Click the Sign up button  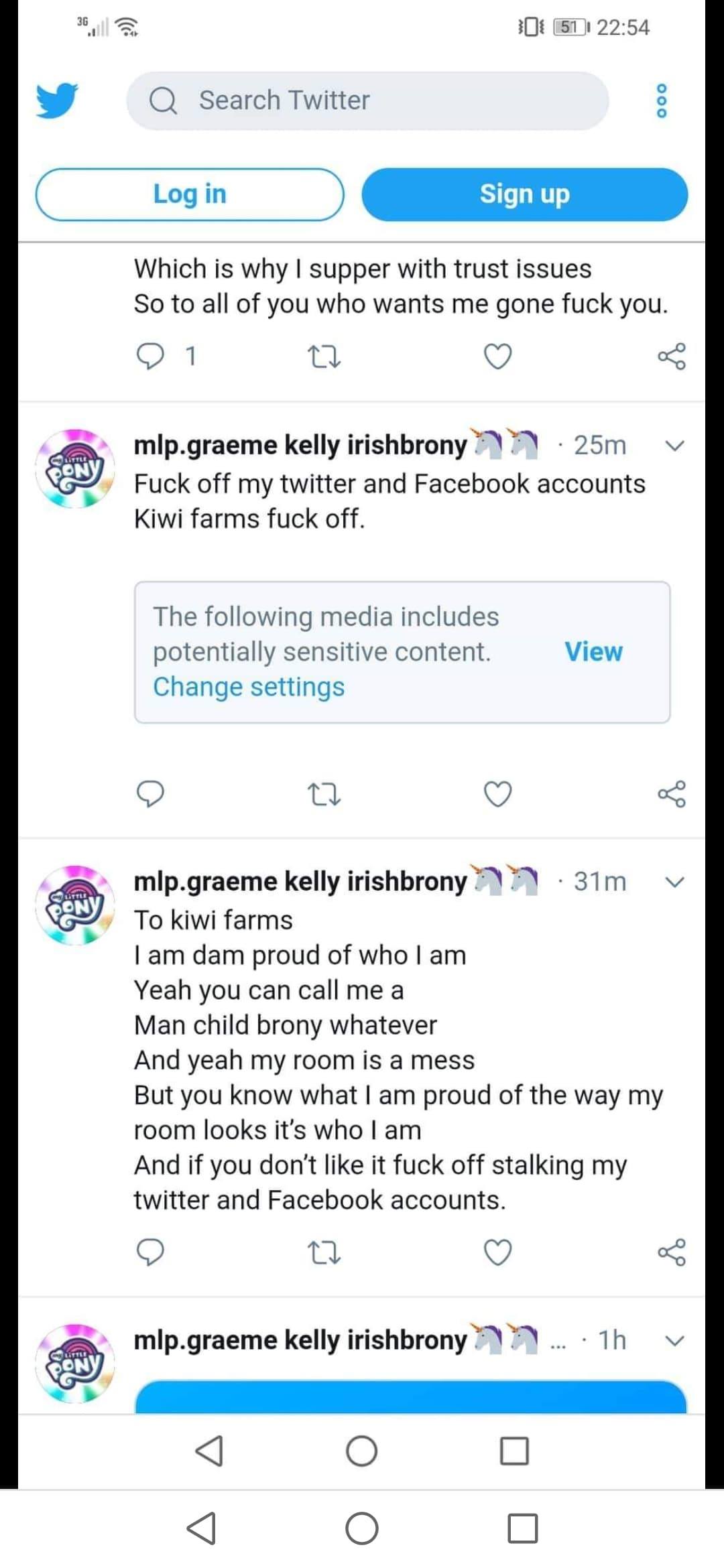pos(525,194)
